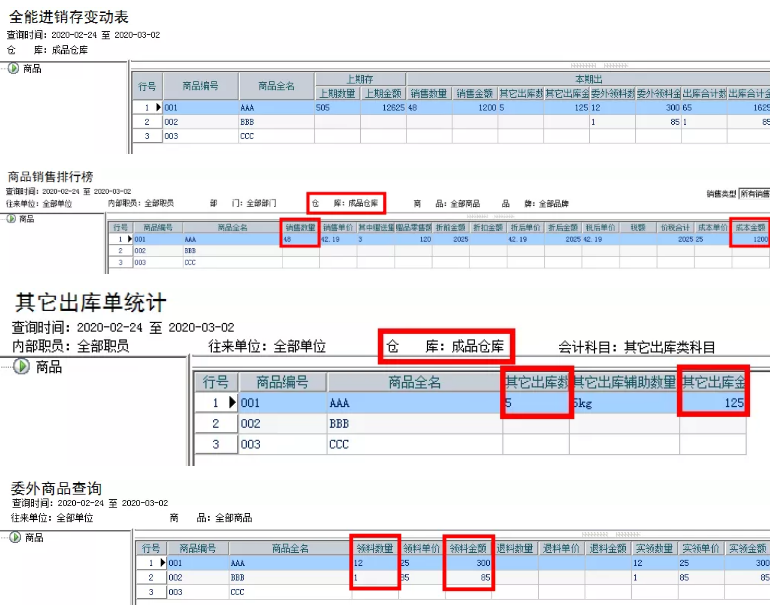Image resolution: width=770 pixels, height=616 pixels.
Task: Click 商品编号 header in 全能进销存变动表
Action: tap(200, 86)
